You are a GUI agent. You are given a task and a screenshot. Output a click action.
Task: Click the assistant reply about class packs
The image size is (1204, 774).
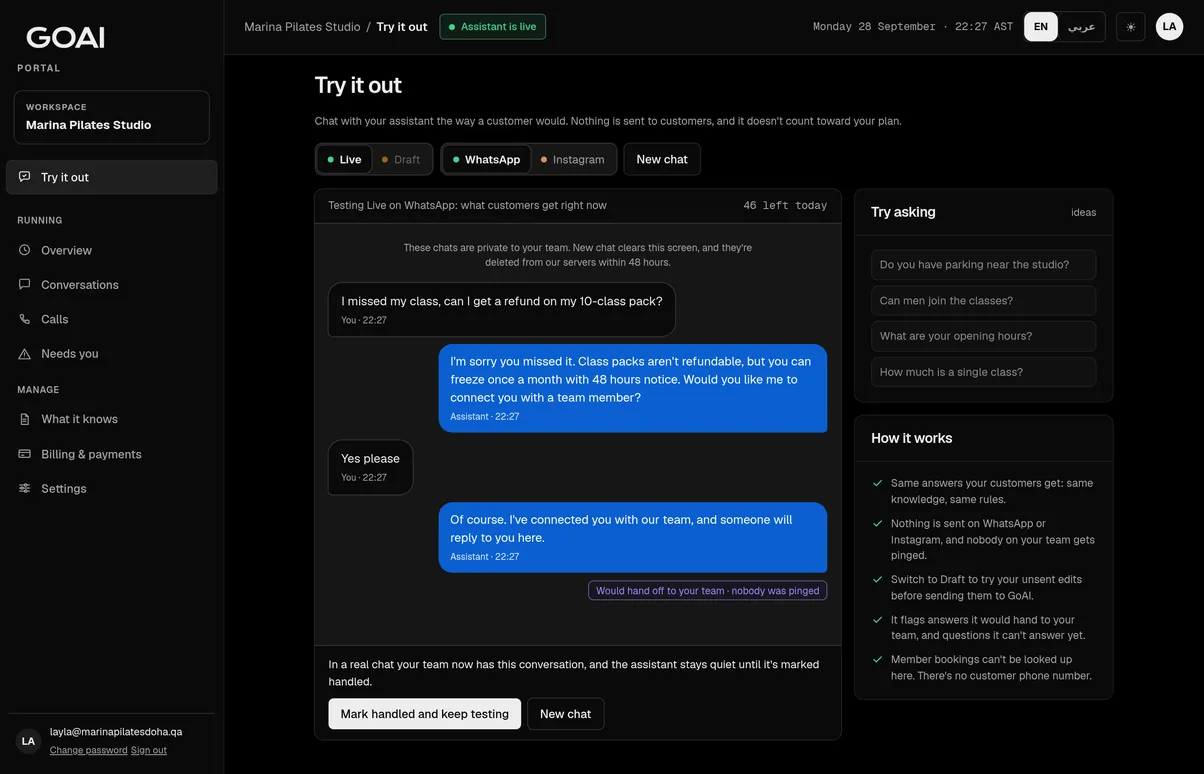633,388
